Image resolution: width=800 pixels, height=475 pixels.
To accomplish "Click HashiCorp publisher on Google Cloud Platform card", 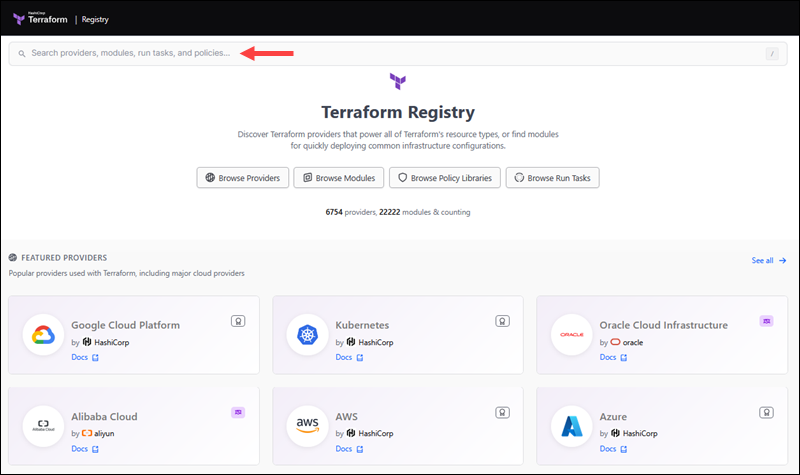I will pyautogui.click(x=111, y=342).
